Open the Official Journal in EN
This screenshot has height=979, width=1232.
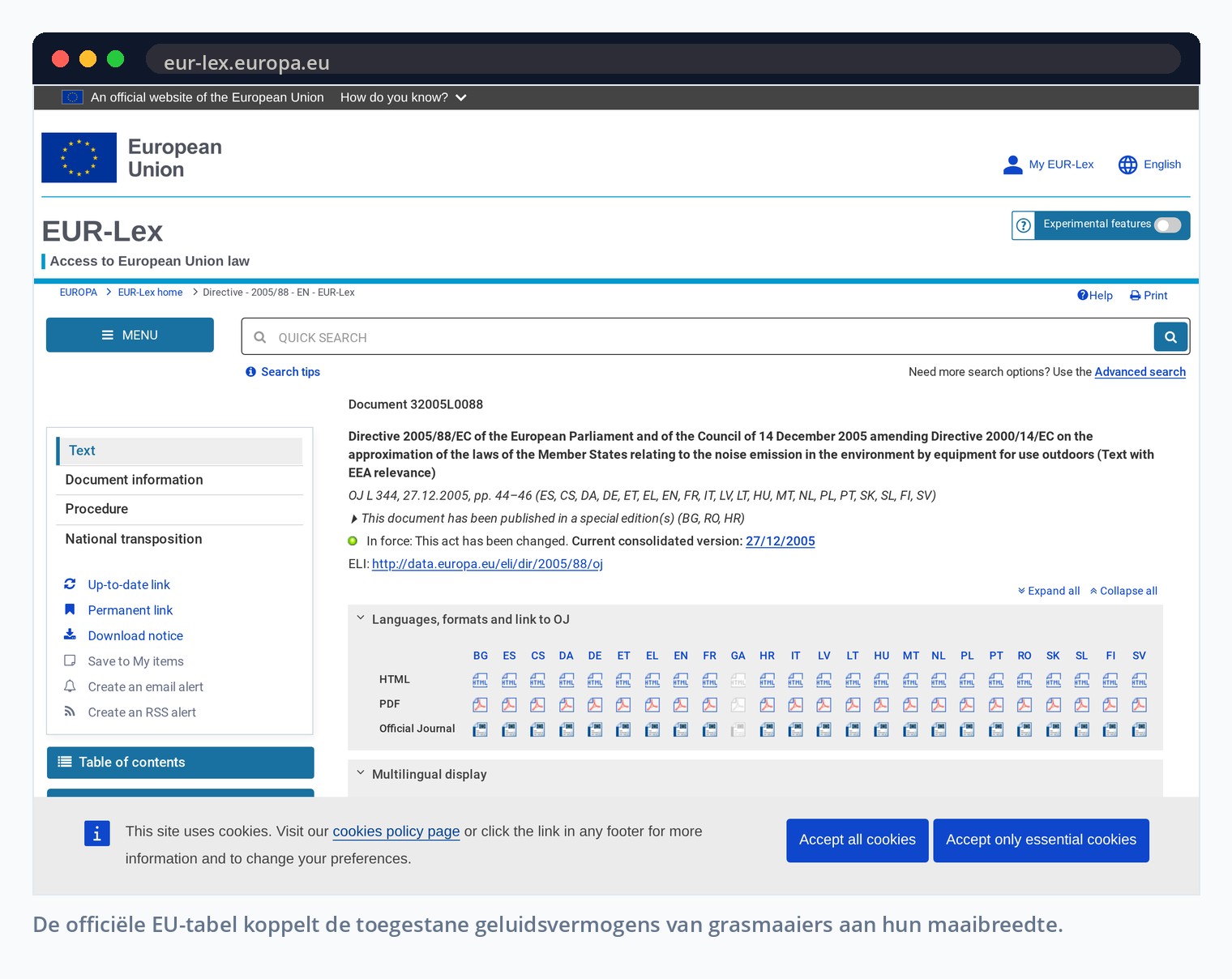click(681, 730)
